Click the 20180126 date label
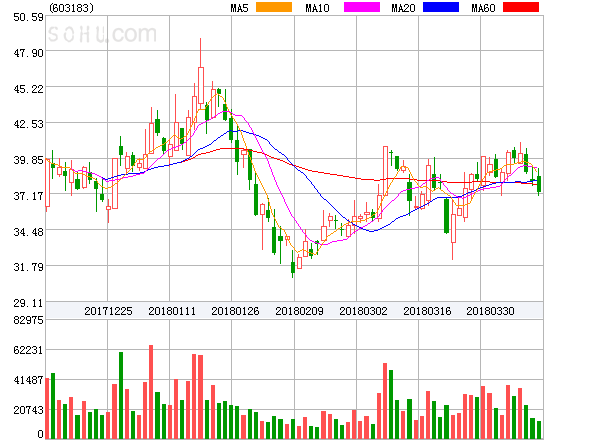The height and width of the screenshot is (440, 600). click(235, 311)
